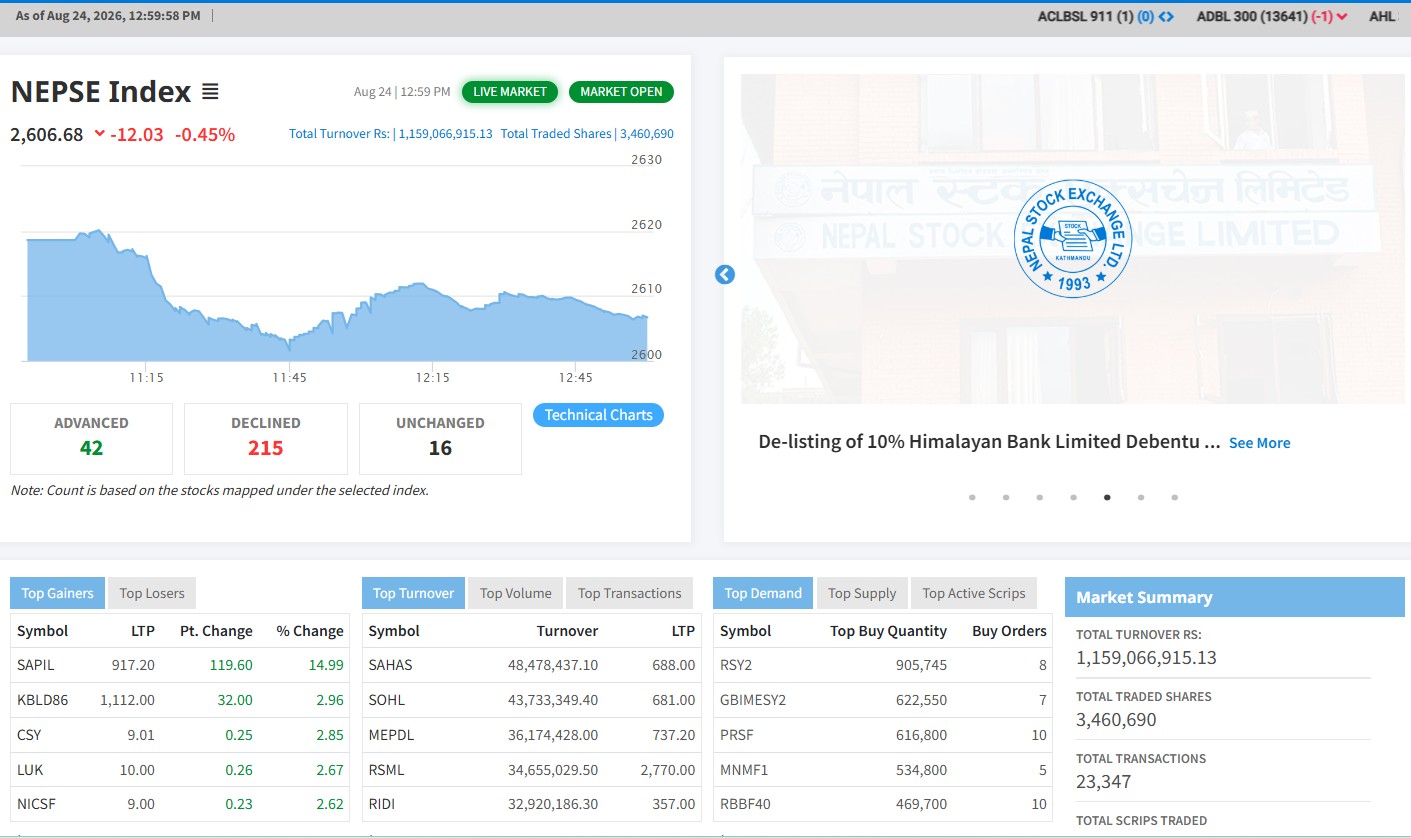1411x838 pixels.
Task: Click the Turnover column header
Action: click(567, 631)
